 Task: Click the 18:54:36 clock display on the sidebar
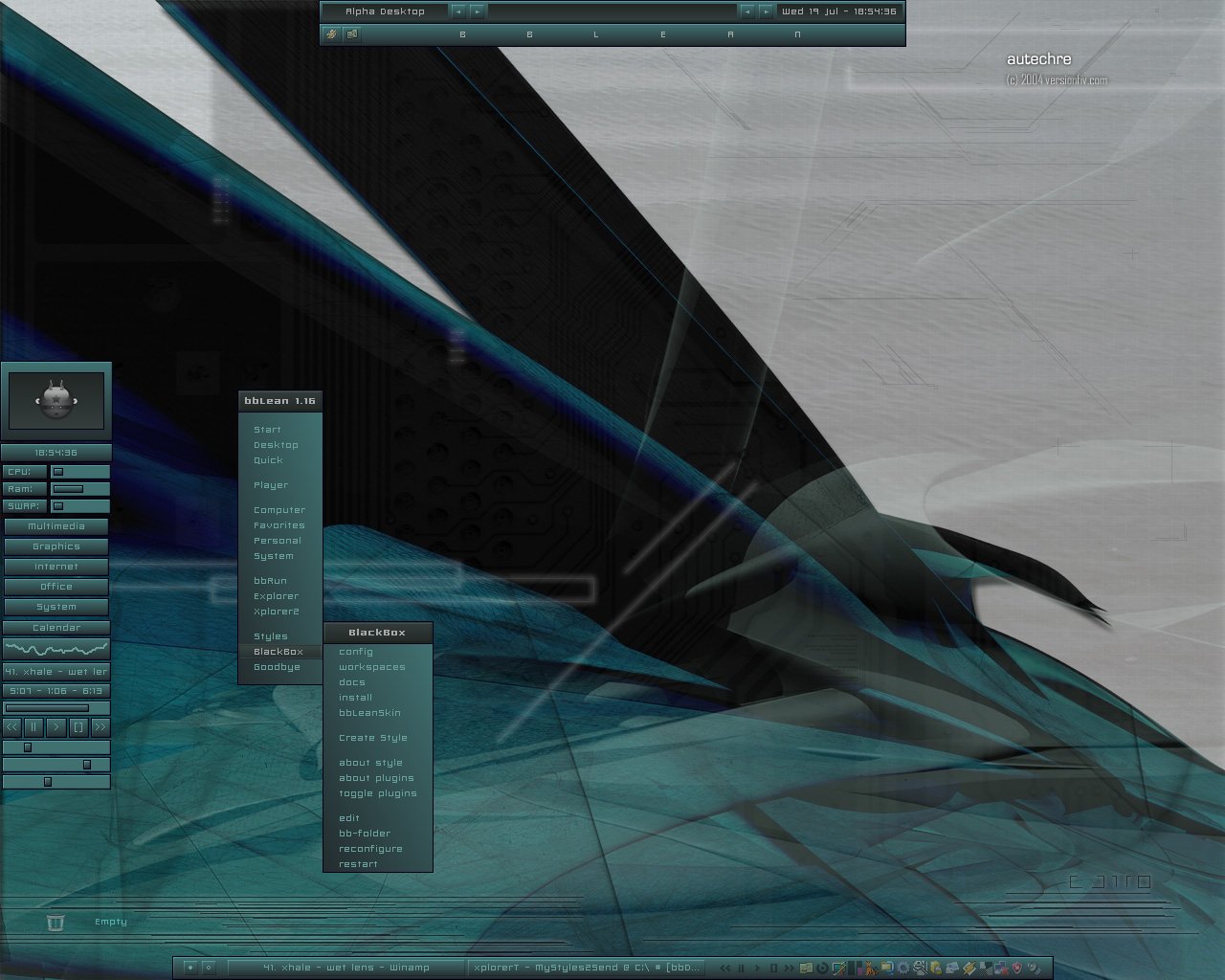click(56, 451)
